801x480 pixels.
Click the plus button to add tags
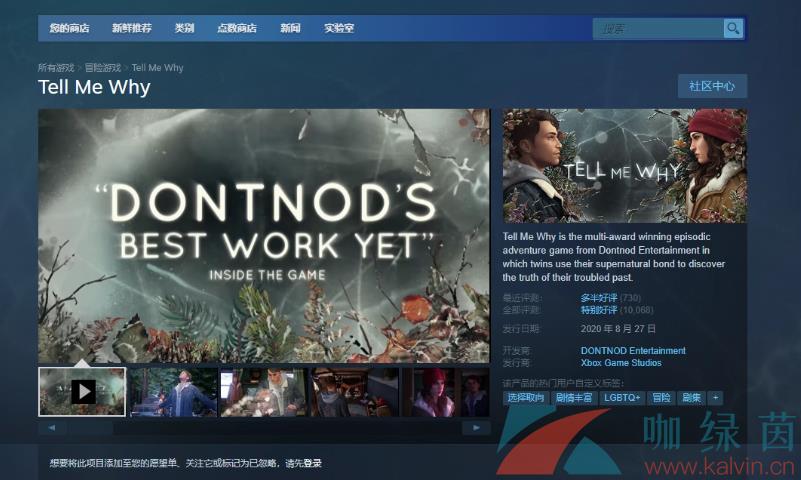point(716,398)
